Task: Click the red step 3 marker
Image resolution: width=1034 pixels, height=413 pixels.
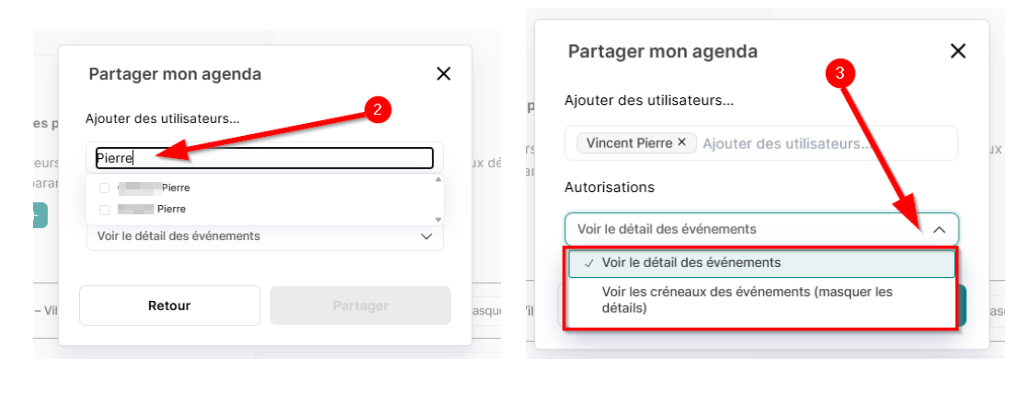Action: tap(839, 74)
